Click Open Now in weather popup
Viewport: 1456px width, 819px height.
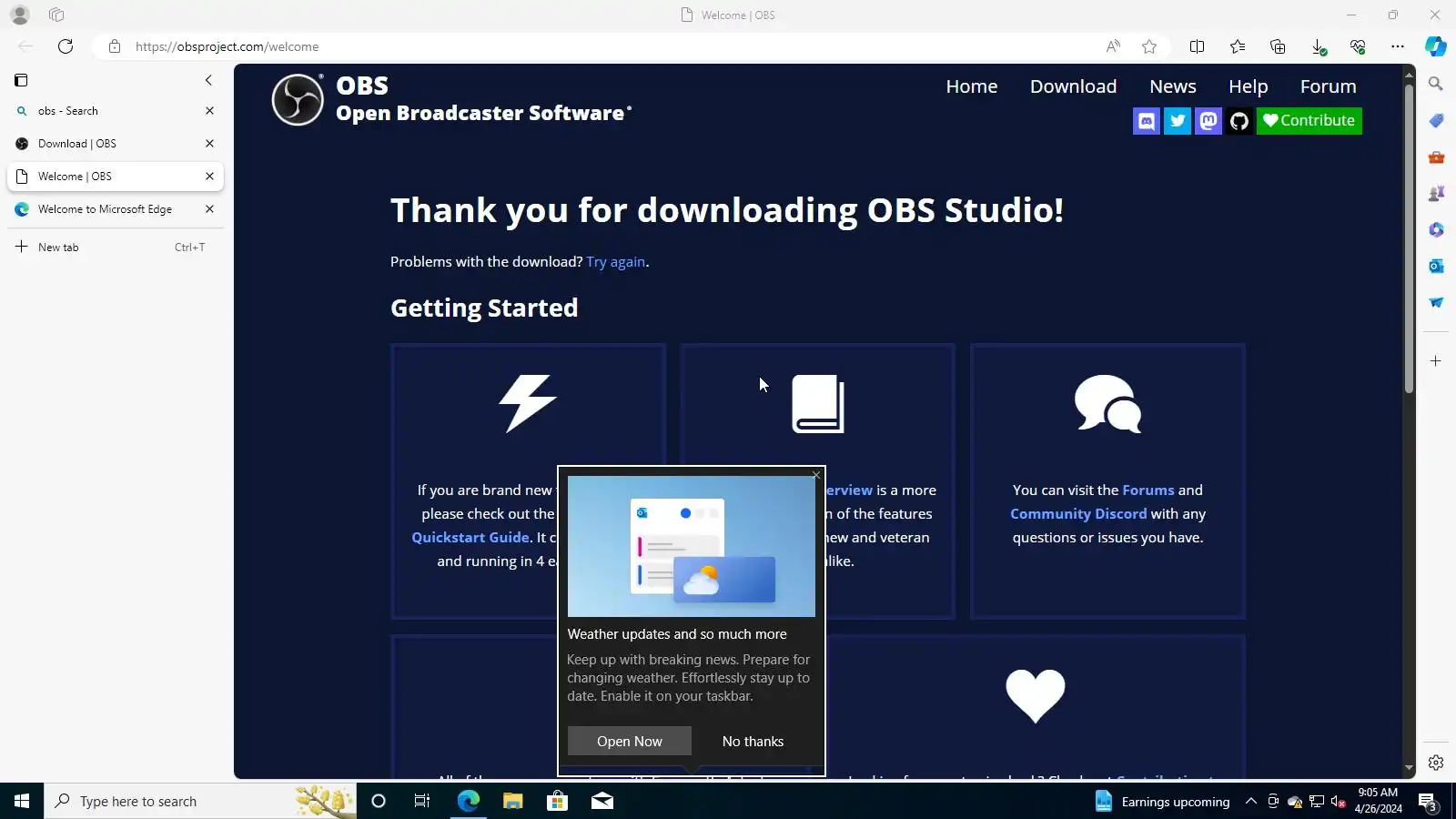click(x=630, y=742)
